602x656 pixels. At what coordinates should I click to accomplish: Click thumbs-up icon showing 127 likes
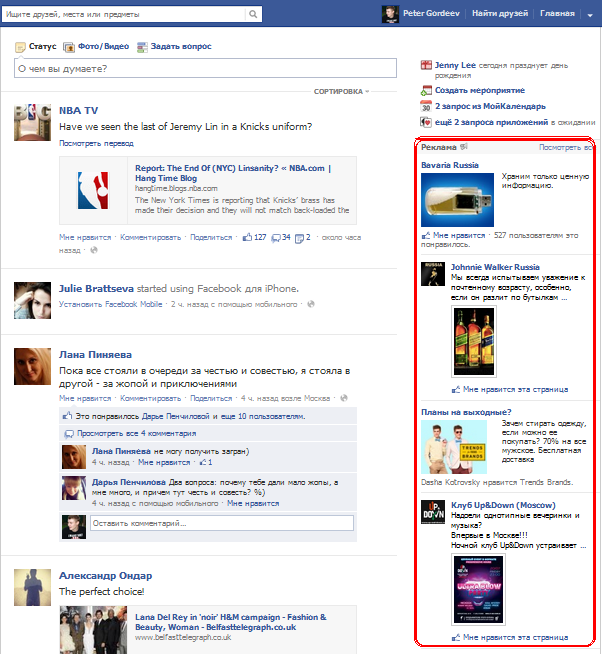(x=247, y=237)
